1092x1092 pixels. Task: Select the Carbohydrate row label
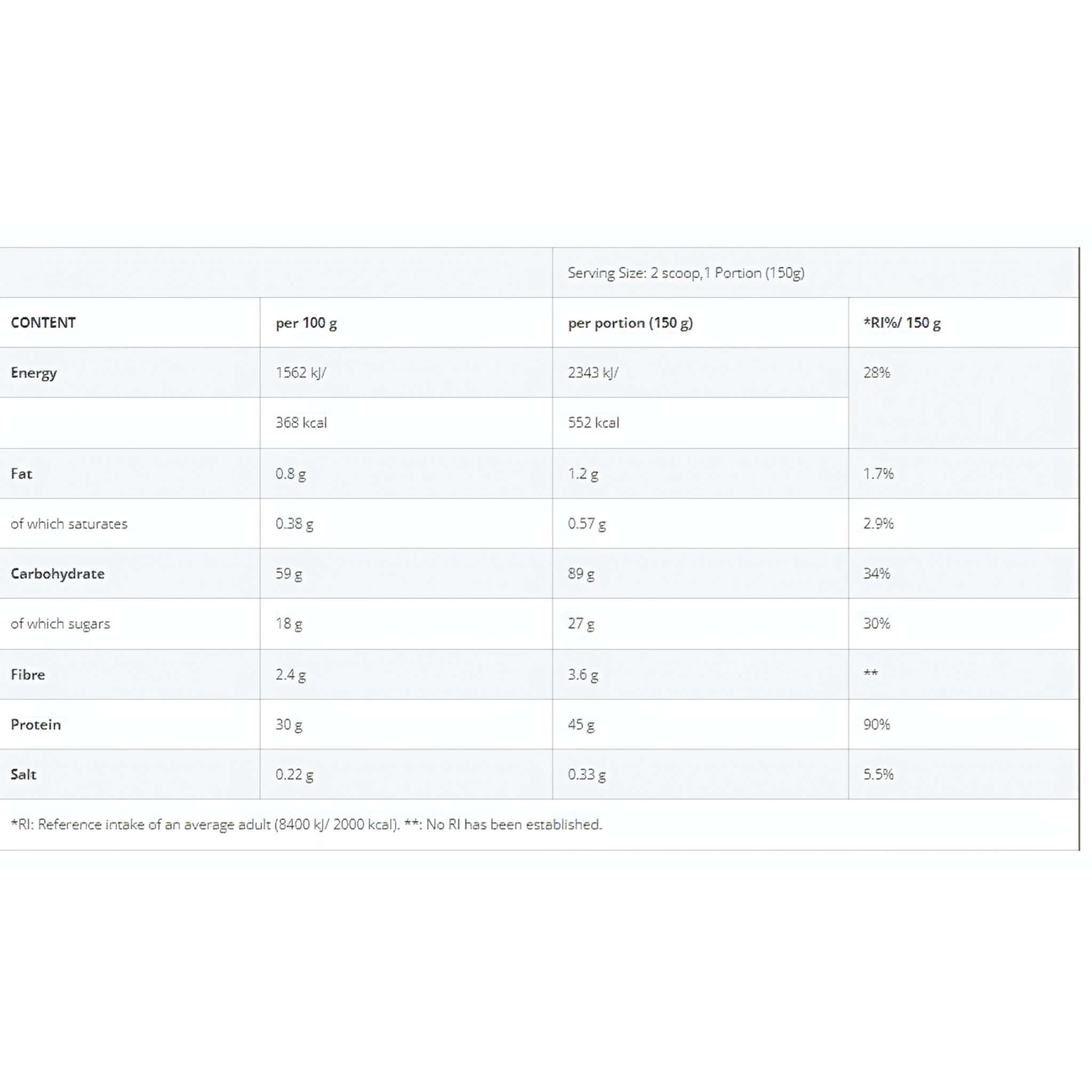(58, 574)
